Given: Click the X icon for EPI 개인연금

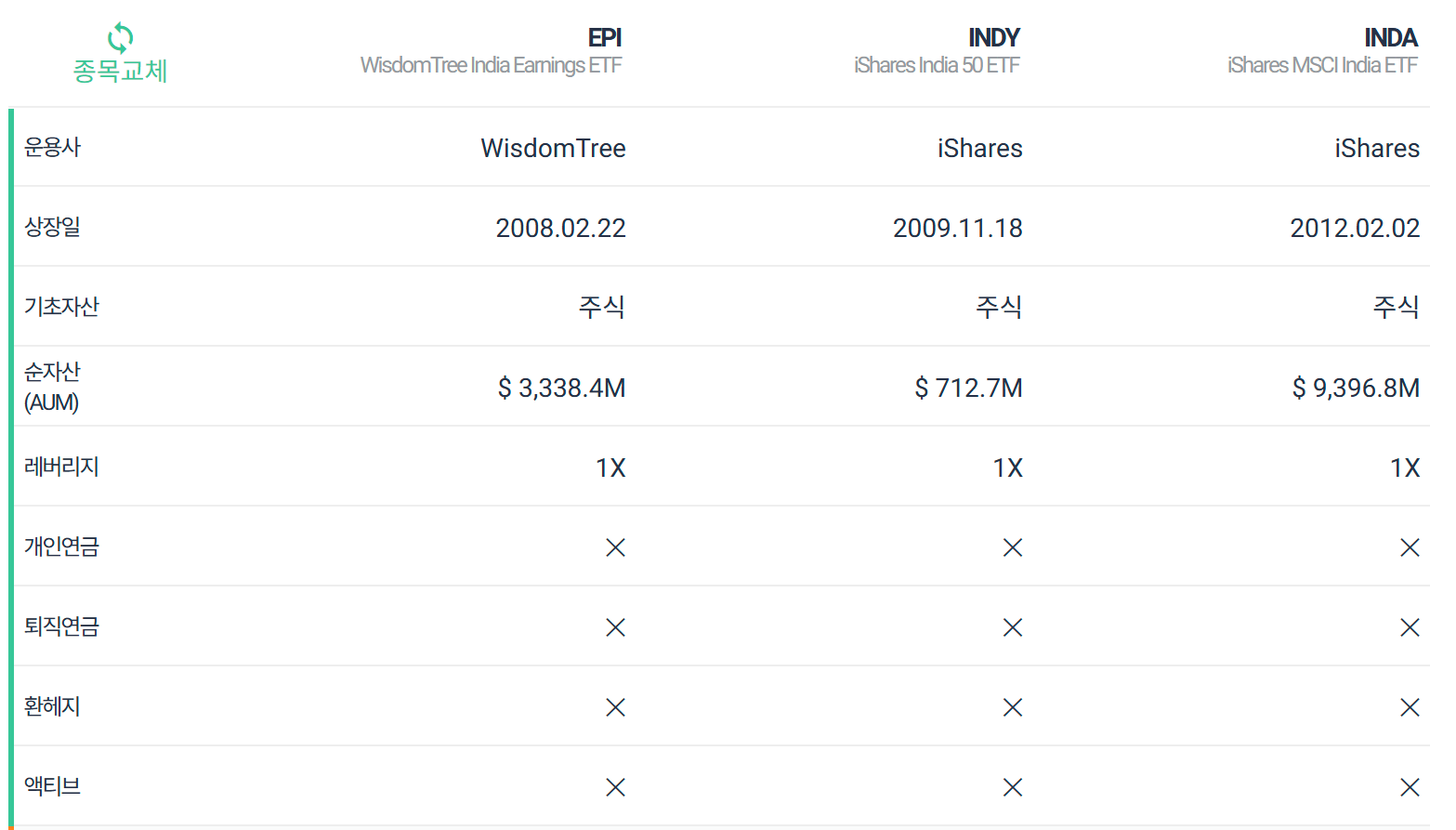Looking at the screenshot, I should click(615, 547).
